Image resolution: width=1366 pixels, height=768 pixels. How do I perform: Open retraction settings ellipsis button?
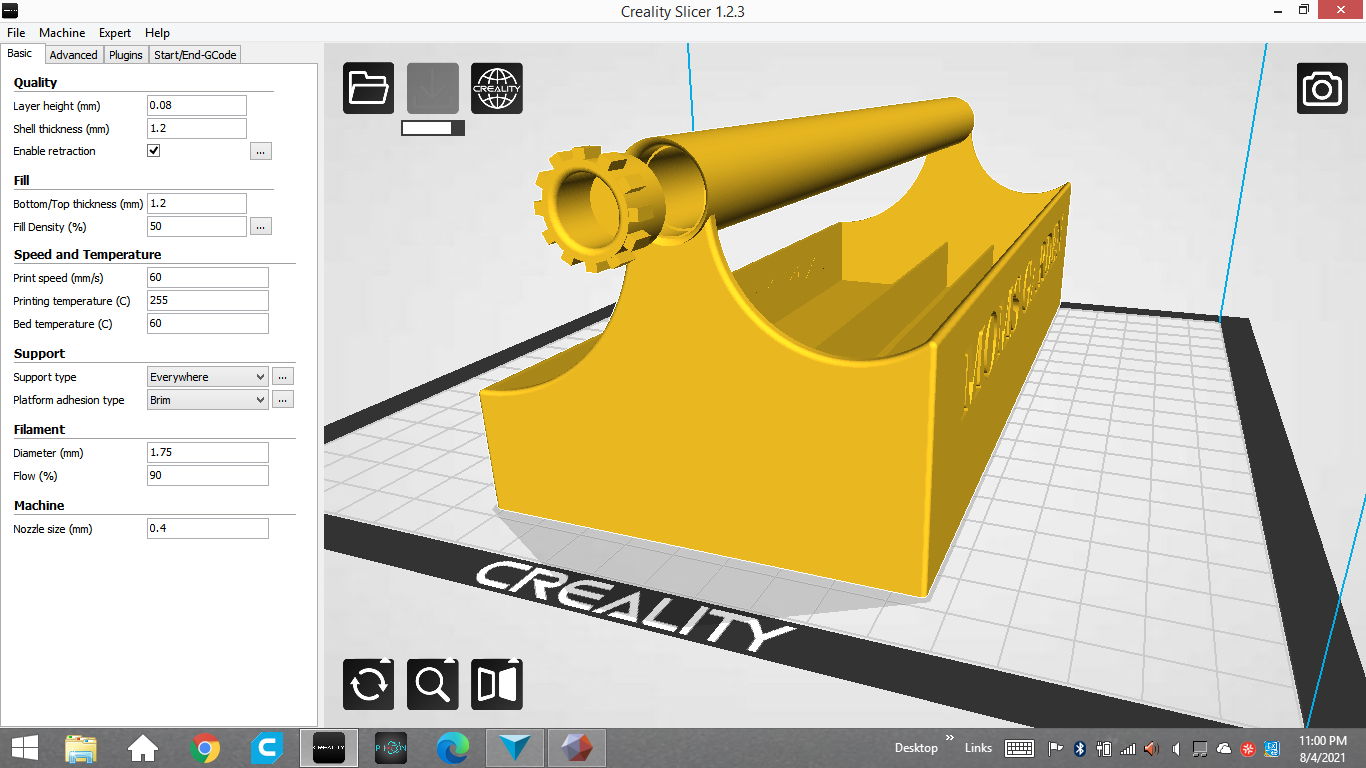click(261, 151)
